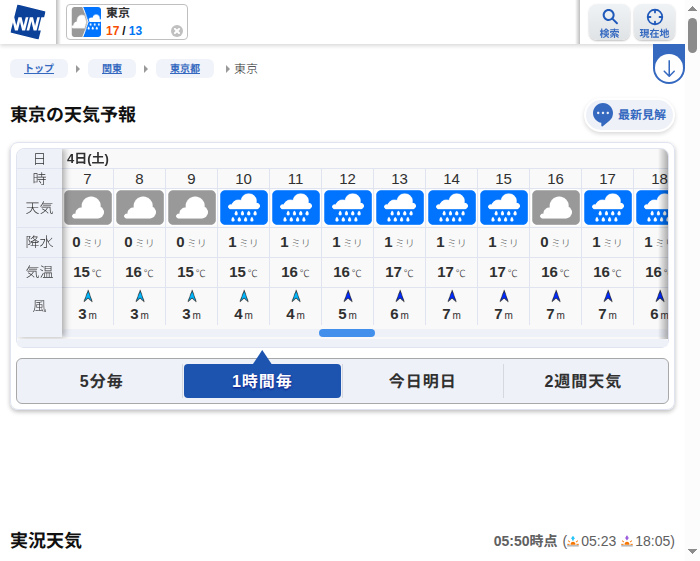Go to トップ breadcrumb link
Screen dimensions: 700x561
click(39, 69)
